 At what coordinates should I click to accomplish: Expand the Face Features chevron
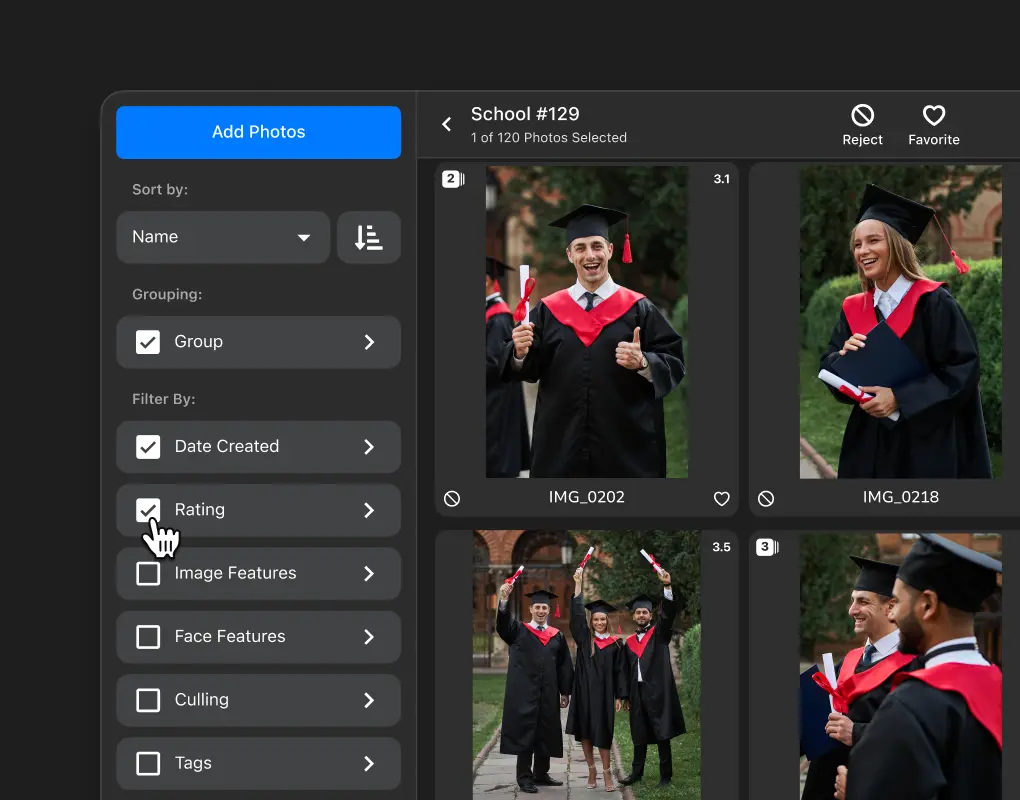[x=369, y=637]
